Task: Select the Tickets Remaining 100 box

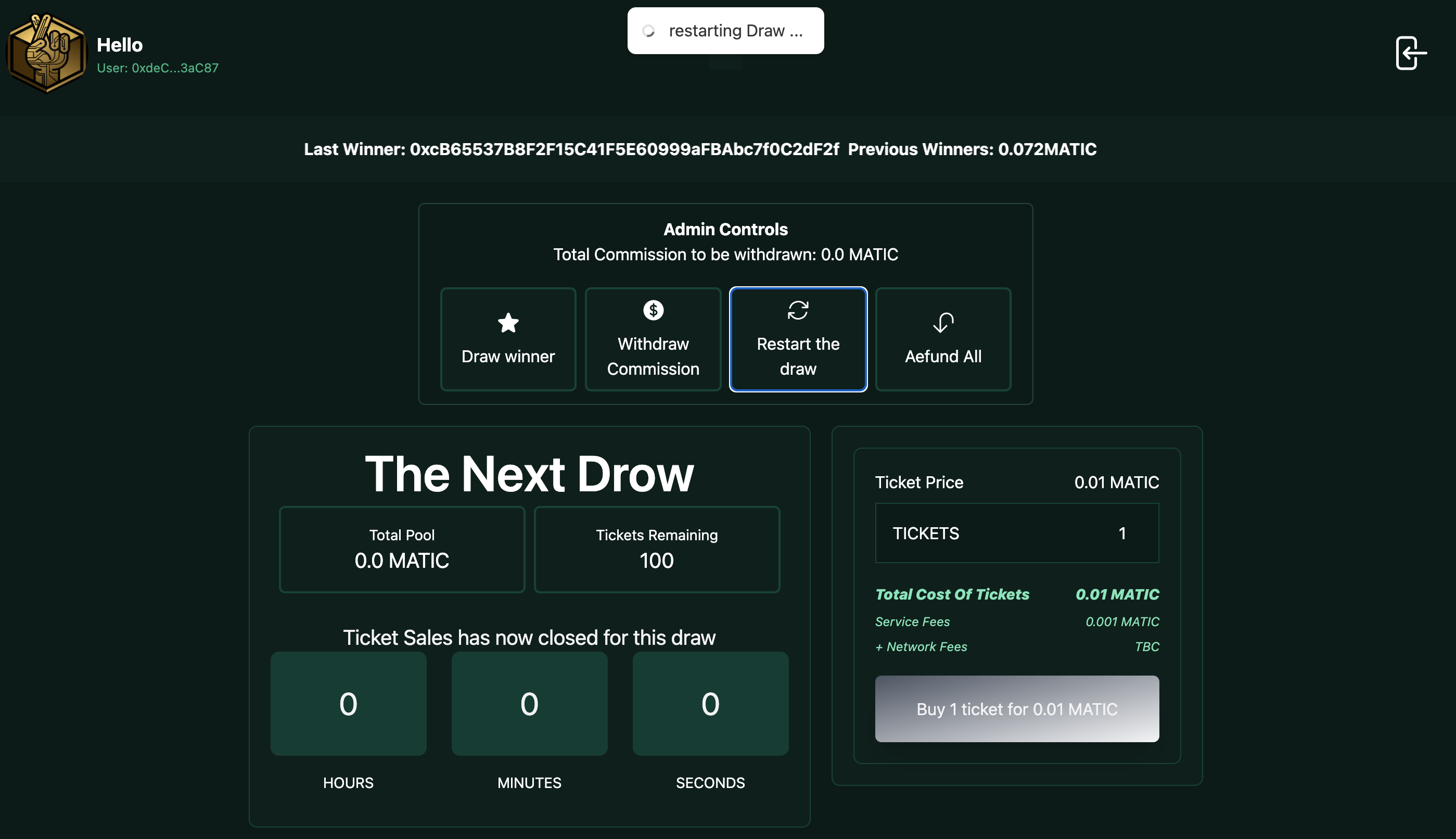Action: point(656,549)
